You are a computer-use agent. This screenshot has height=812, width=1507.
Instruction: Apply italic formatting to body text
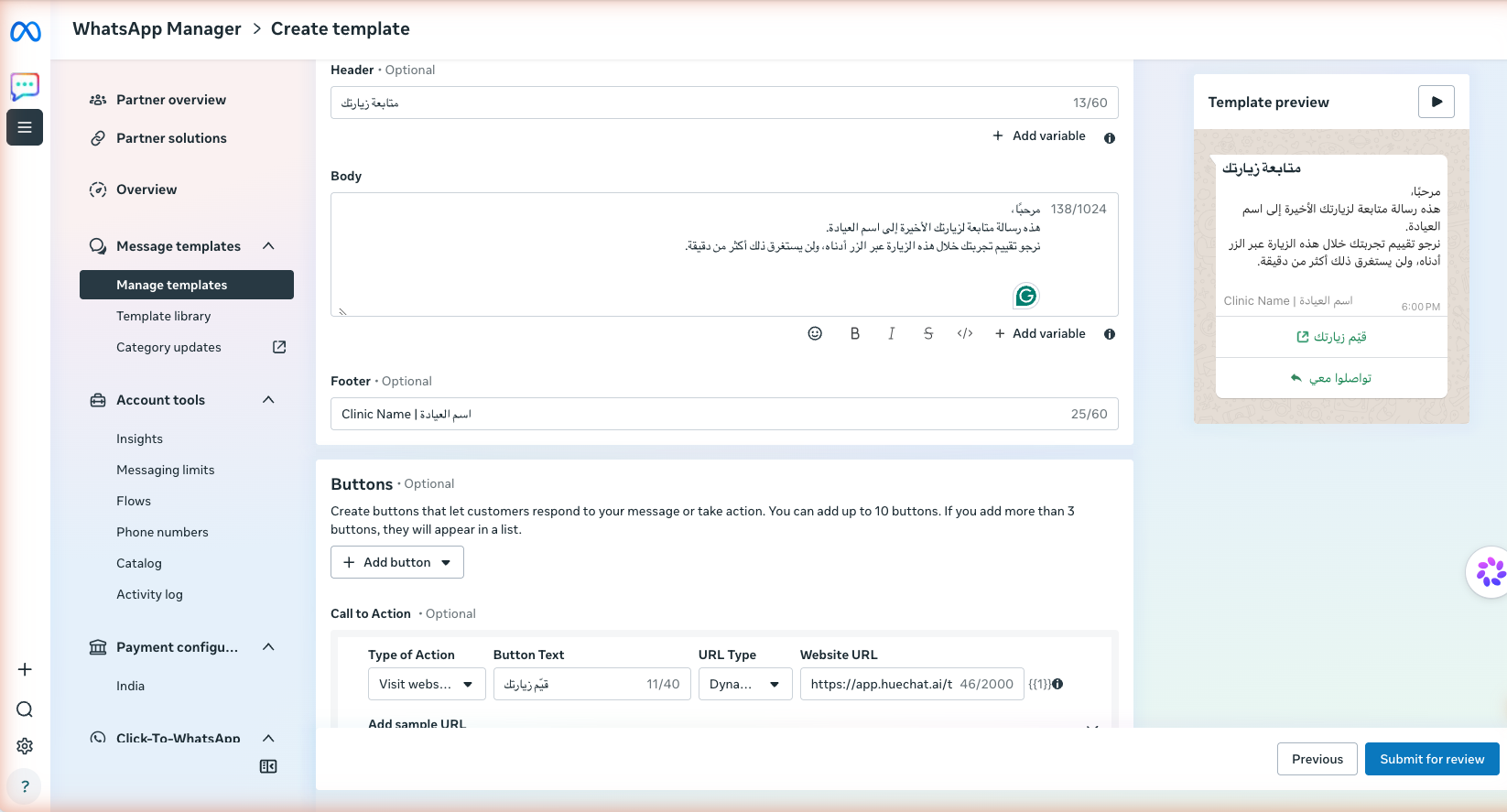[892, 333]
